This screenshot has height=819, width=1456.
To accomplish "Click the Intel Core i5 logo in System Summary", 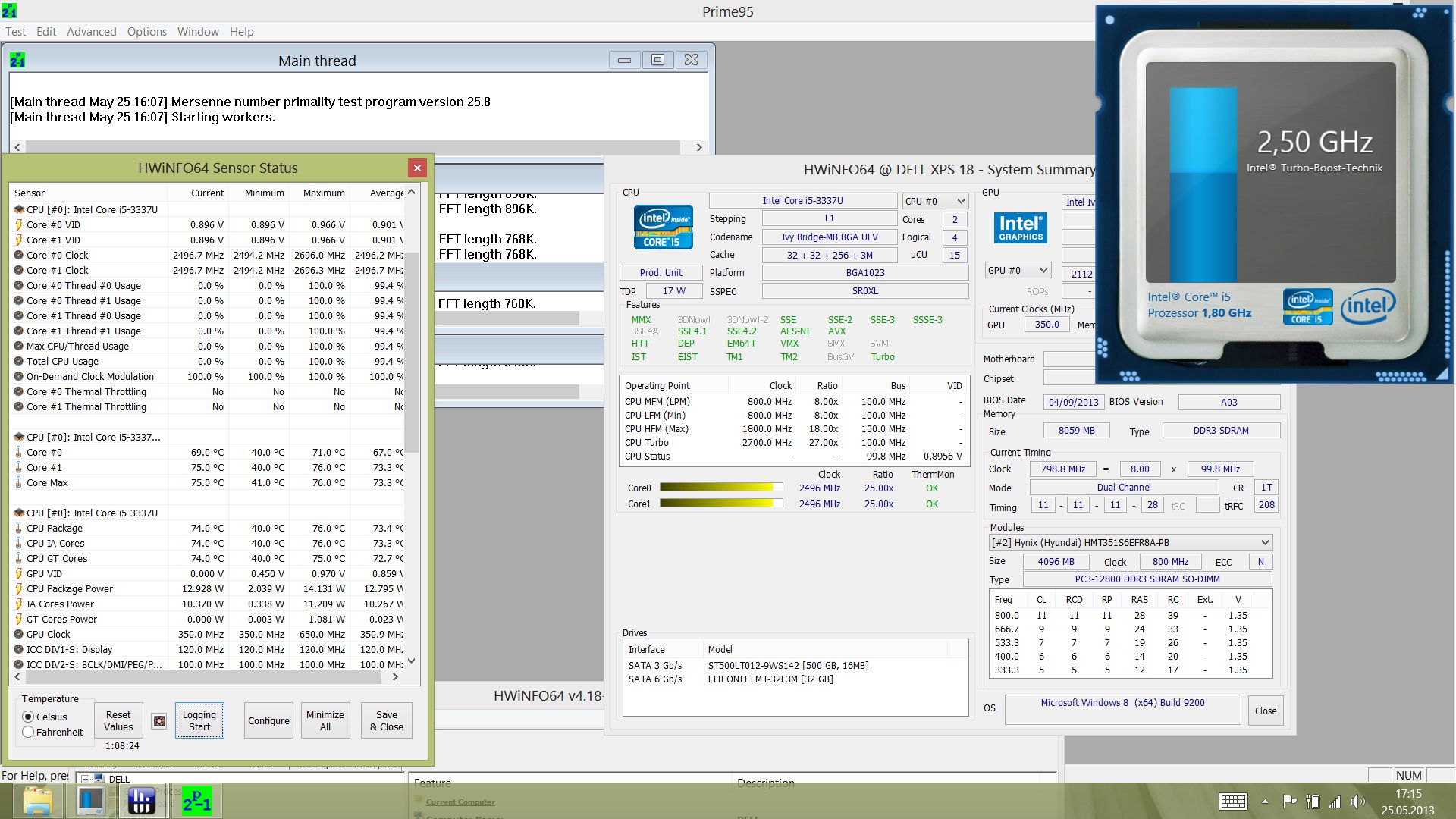I will point(663,227).
